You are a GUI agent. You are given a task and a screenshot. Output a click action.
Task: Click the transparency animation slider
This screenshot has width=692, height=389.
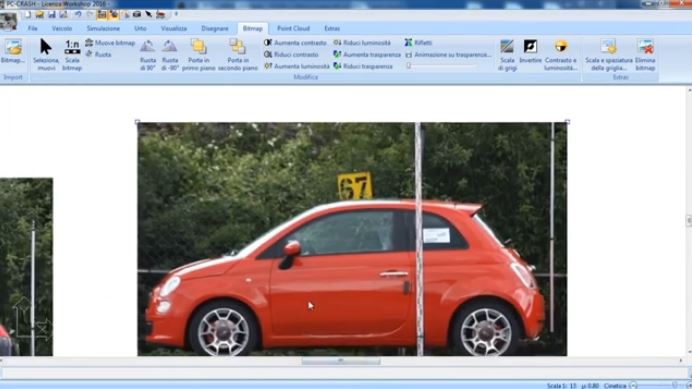(x=441, y=66)
